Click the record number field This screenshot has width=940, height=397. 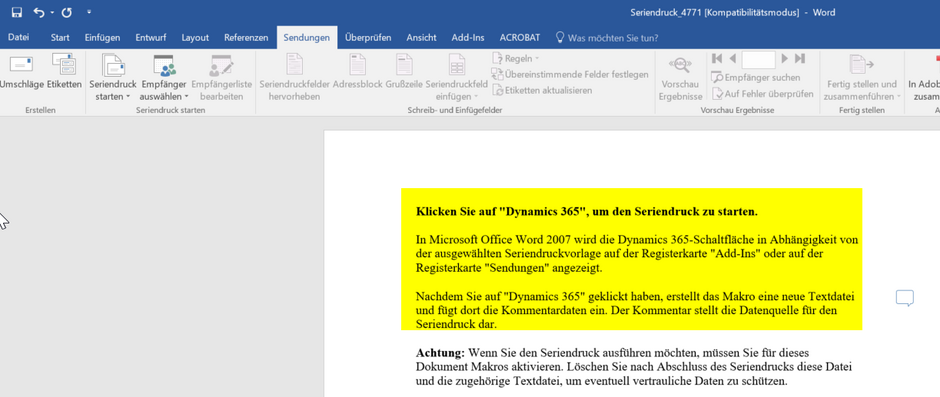pyautogui.click(x=758, y=59)
